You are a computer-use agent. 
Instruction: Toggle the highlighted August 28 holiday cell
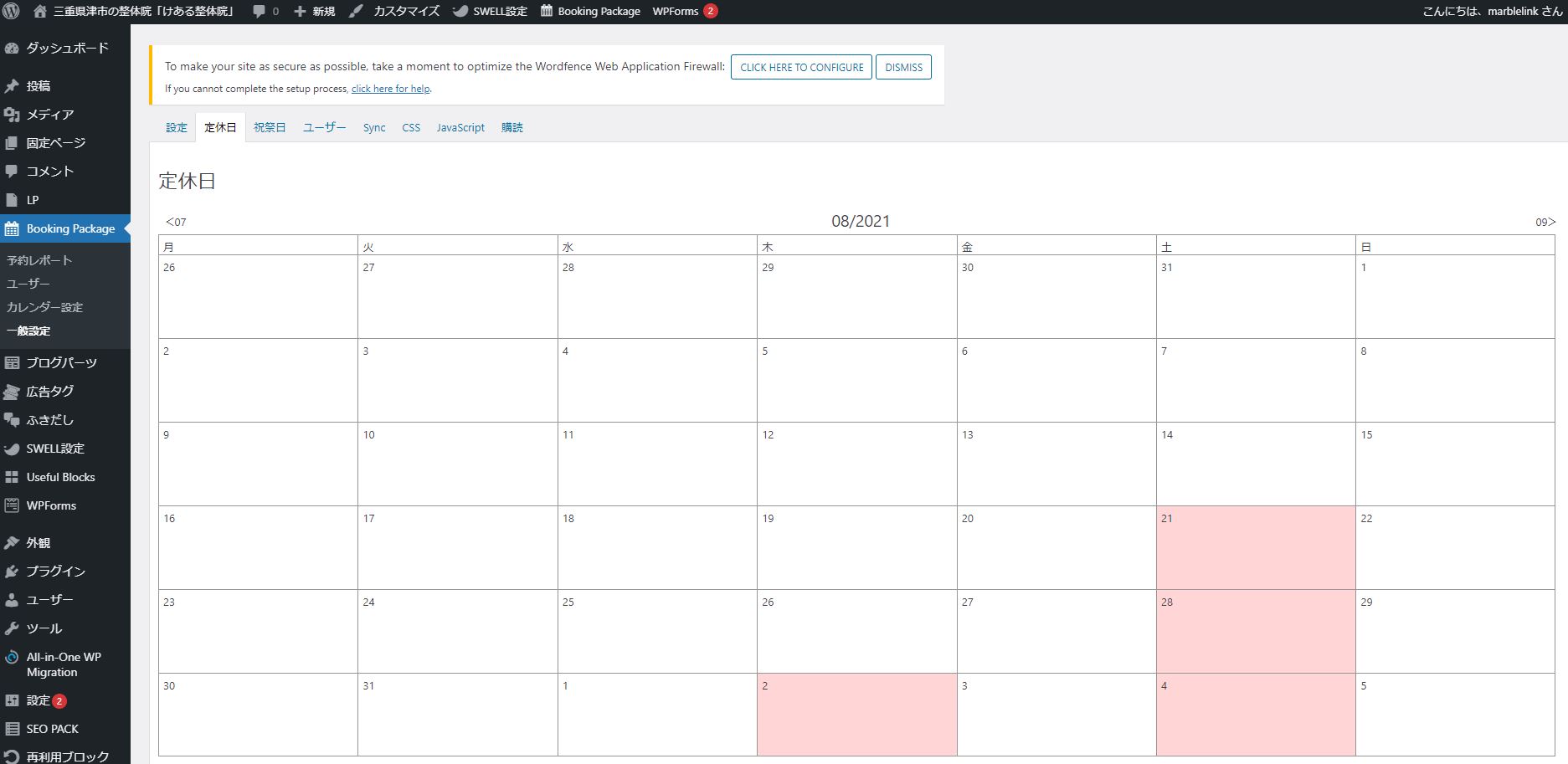click(1256, 631)
